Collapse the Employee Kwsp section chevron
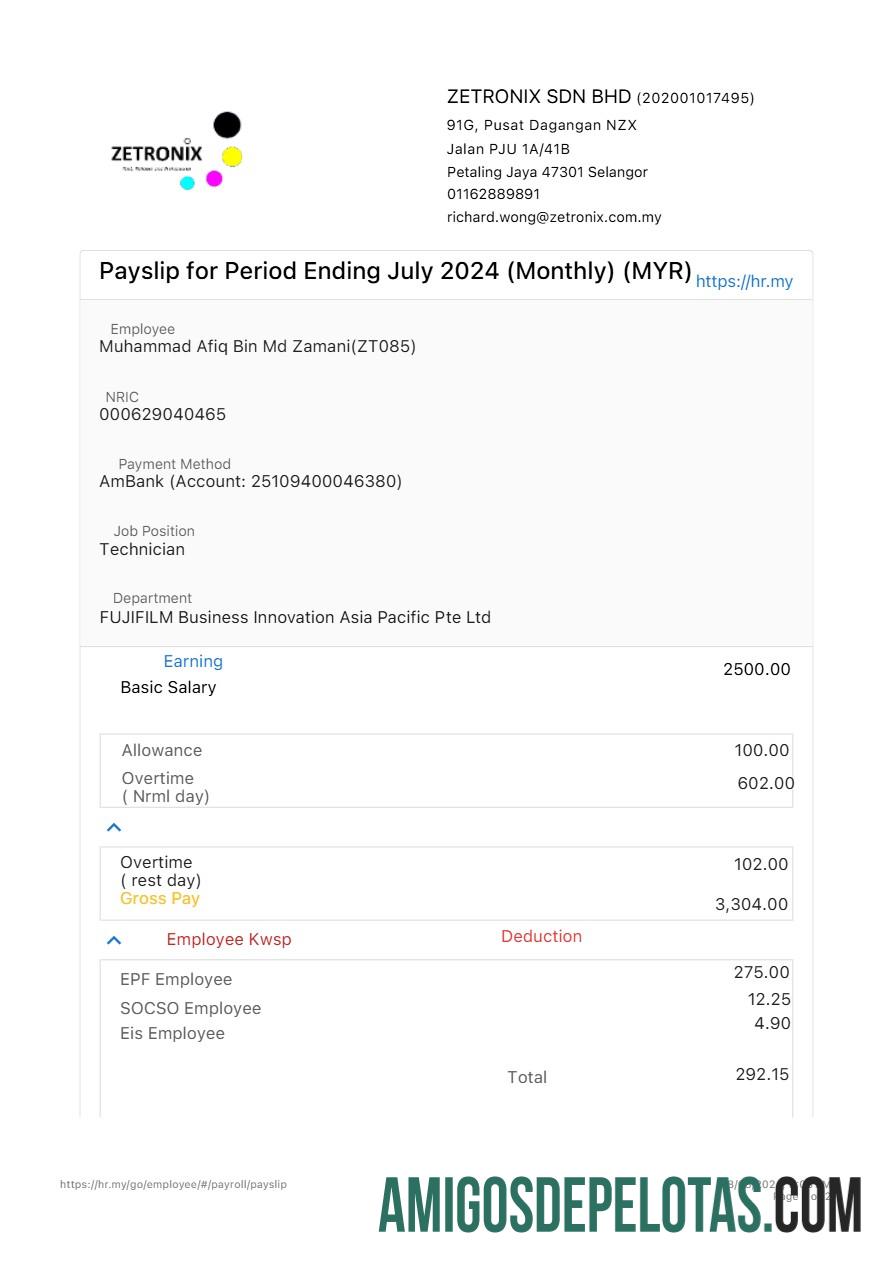This screenshot has height=1262, width=892. (x=114, y=940)
